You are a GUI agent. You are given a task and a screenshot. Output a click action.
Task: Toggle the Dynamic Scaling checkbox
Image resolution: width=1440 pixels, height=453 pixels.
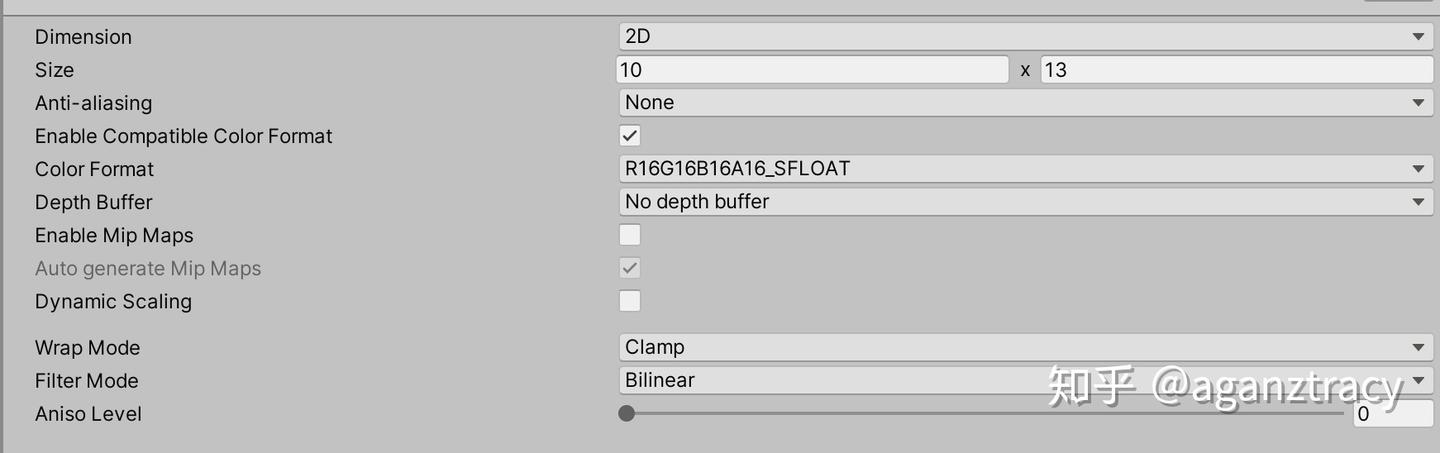click(x=630, y=301)
